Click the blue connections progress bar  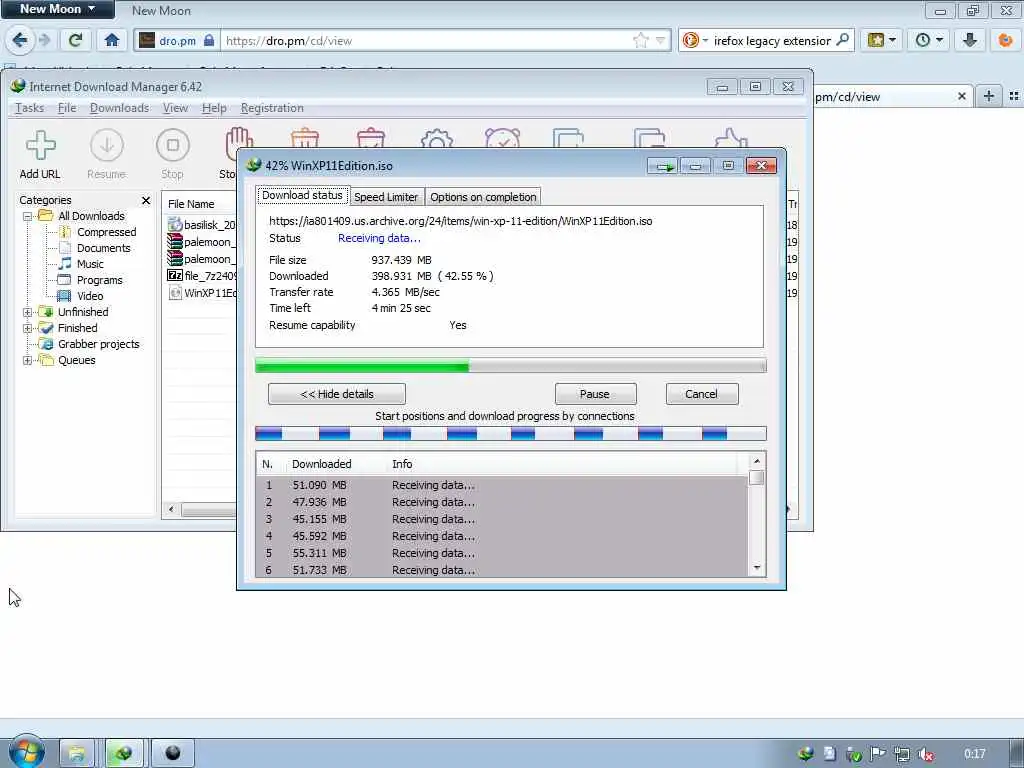point(510,434)
